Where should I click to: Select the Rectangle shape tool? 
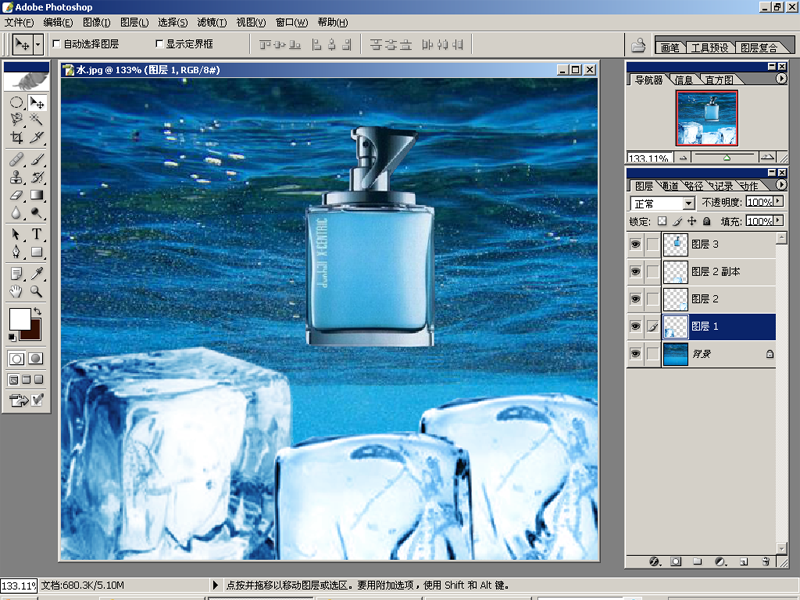coord(37,252)
